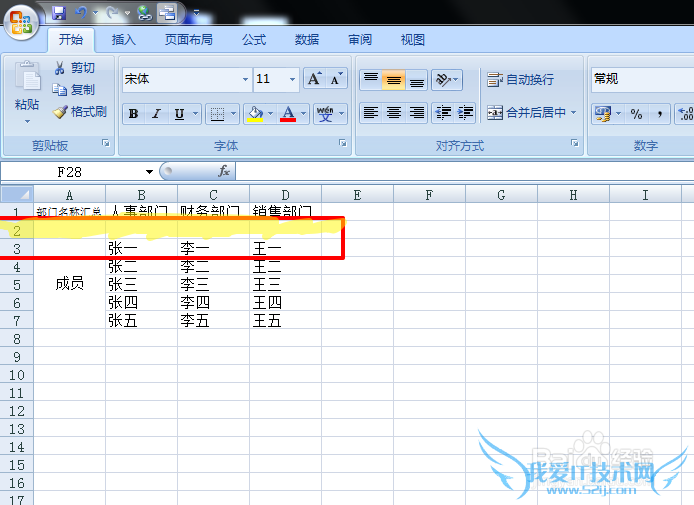This screenshot has height=505, width=694.
Task: Open font name dropdown 宋体
Action: pyautogui.click(x=245, y=80)
